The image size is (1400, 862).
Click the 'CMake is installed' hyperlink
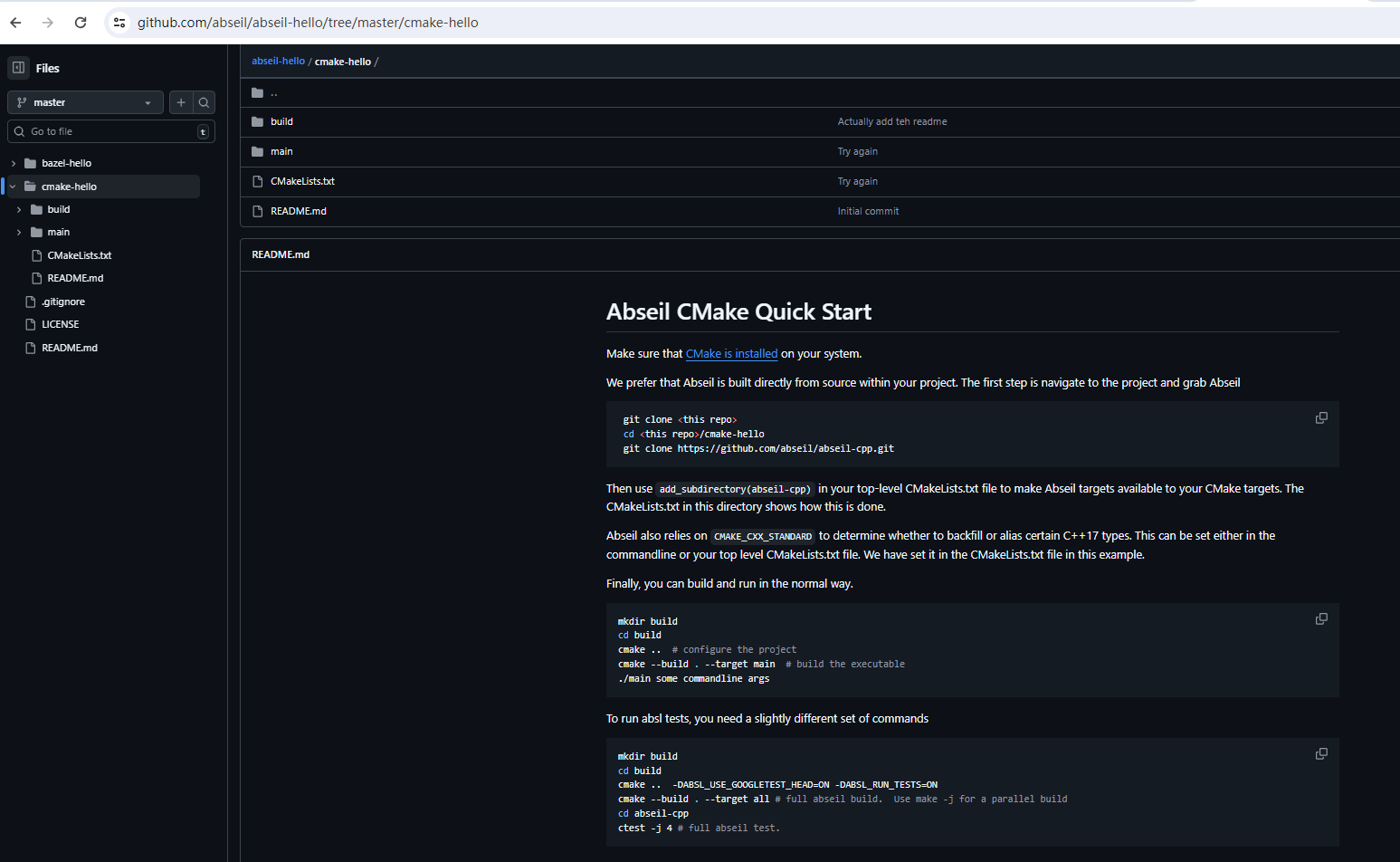click(x=731, y=354)
